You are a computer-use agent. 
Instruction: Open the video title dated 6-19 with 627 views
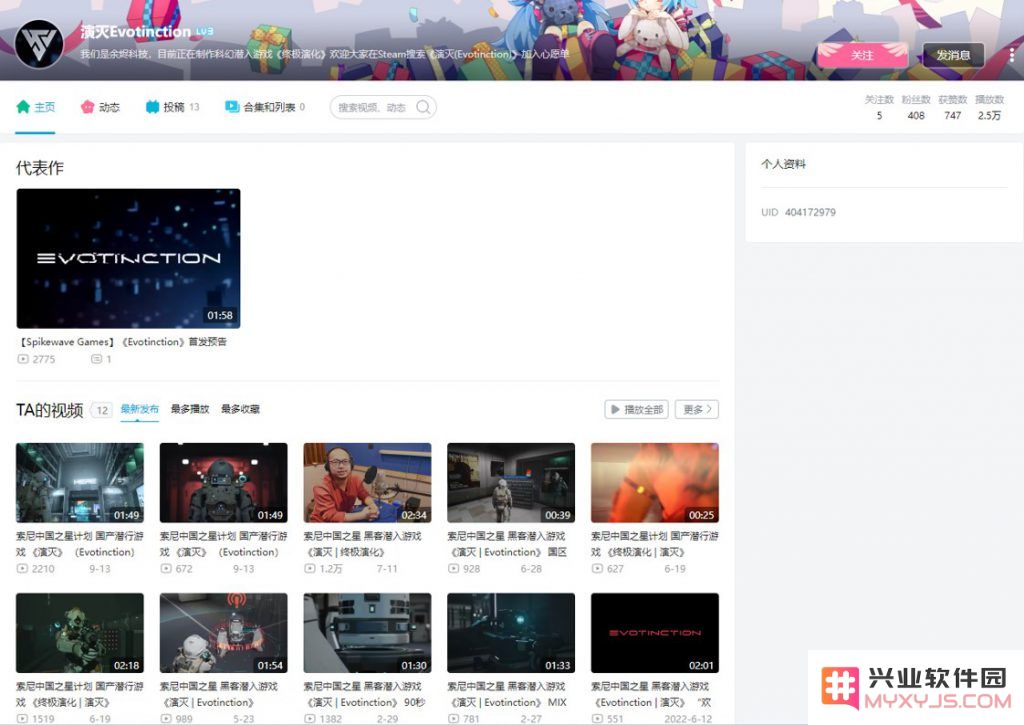(x=654, y=544)
